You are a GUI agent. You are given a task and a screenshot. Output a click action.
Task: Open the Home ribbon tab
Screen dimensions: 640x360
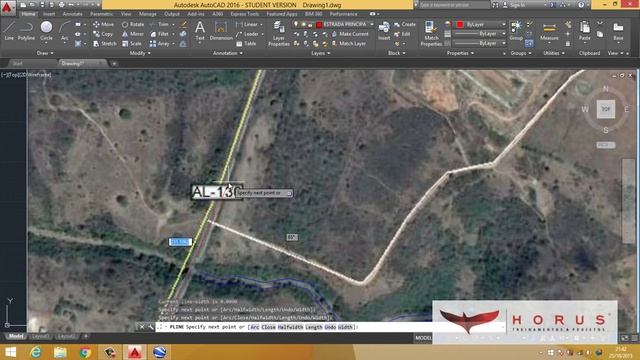point(28,14)
